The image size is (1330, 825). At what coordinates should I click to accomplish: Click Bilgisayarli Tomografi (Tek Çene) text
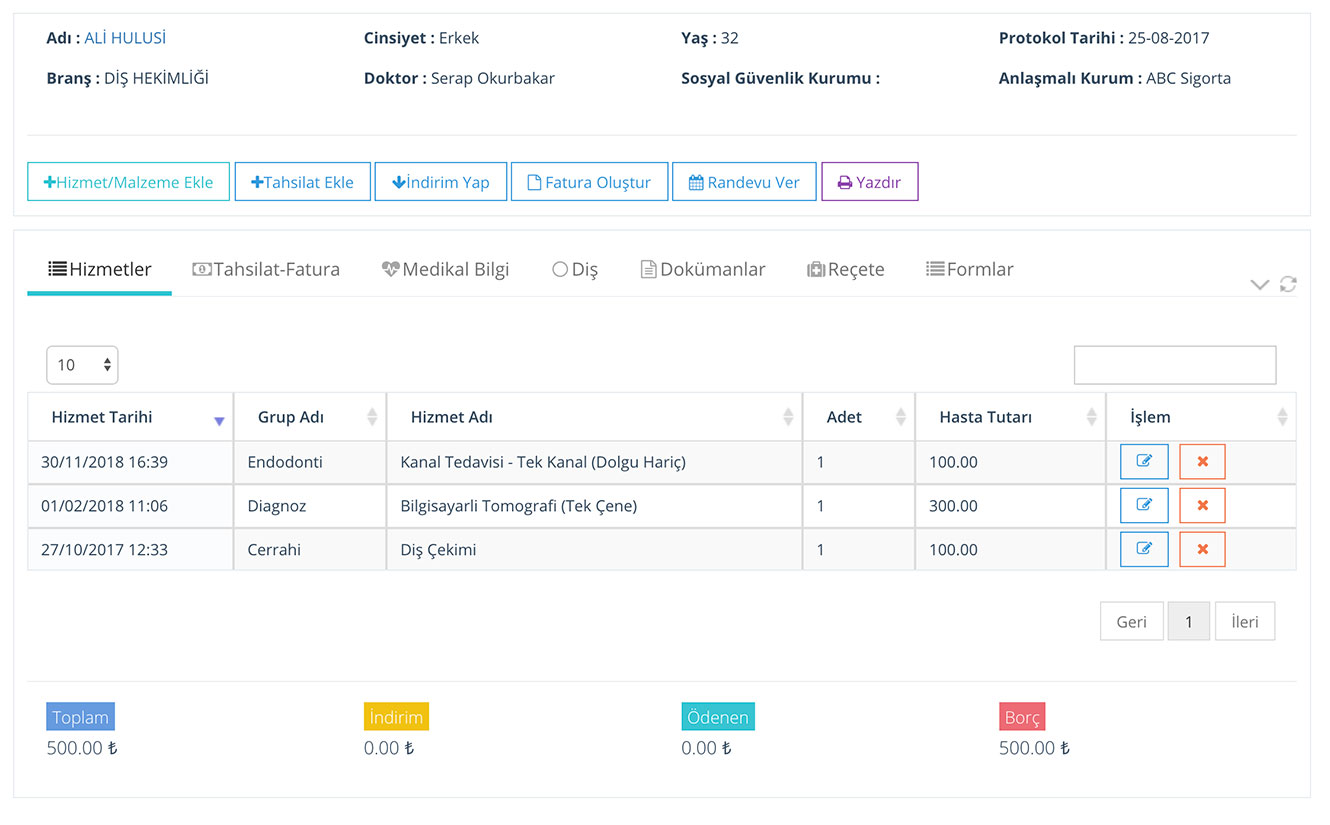[518, 506]
